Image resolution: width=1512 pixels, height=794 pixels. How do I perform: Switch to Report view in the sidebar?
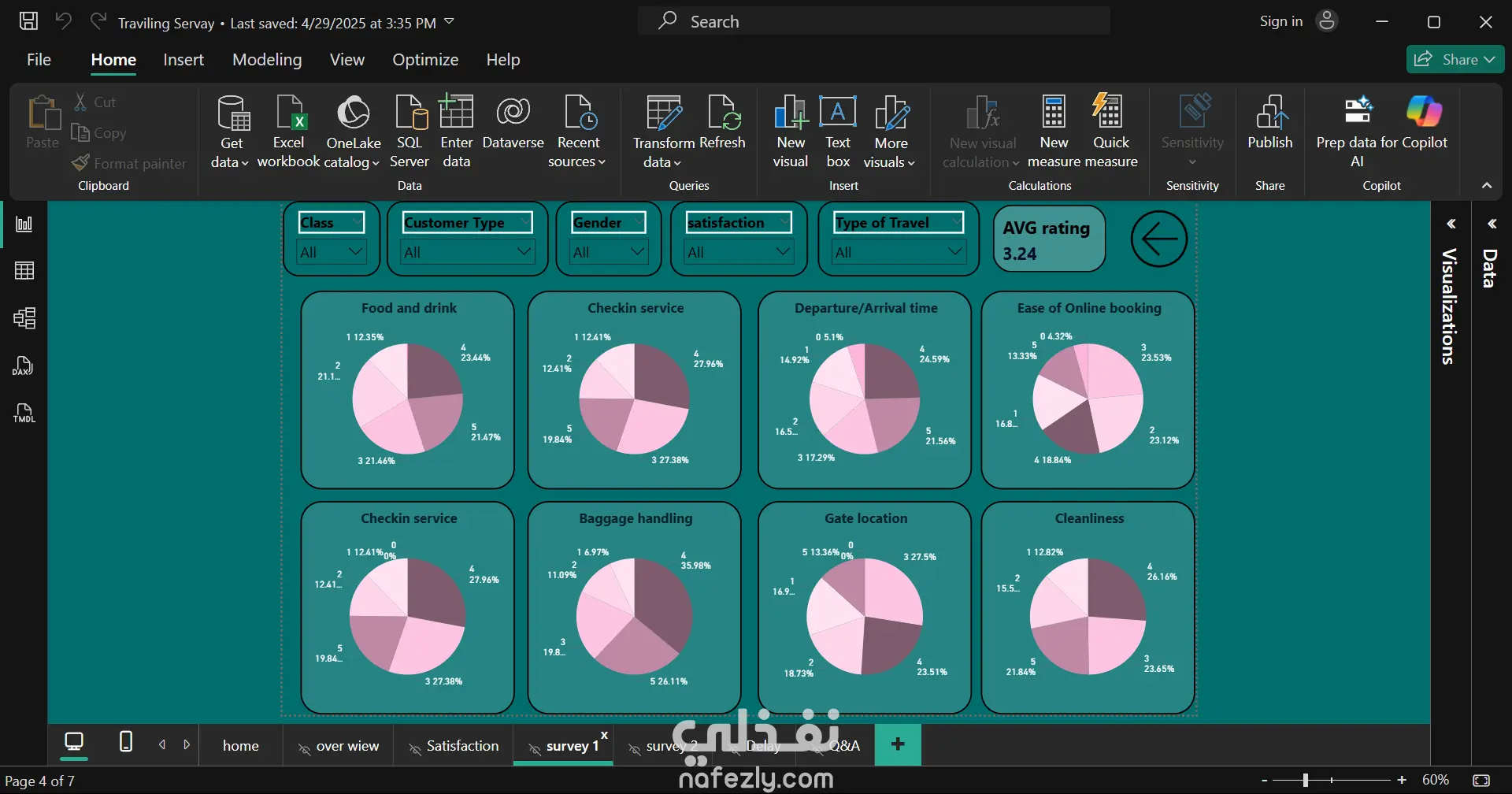[x=24, y=224]
